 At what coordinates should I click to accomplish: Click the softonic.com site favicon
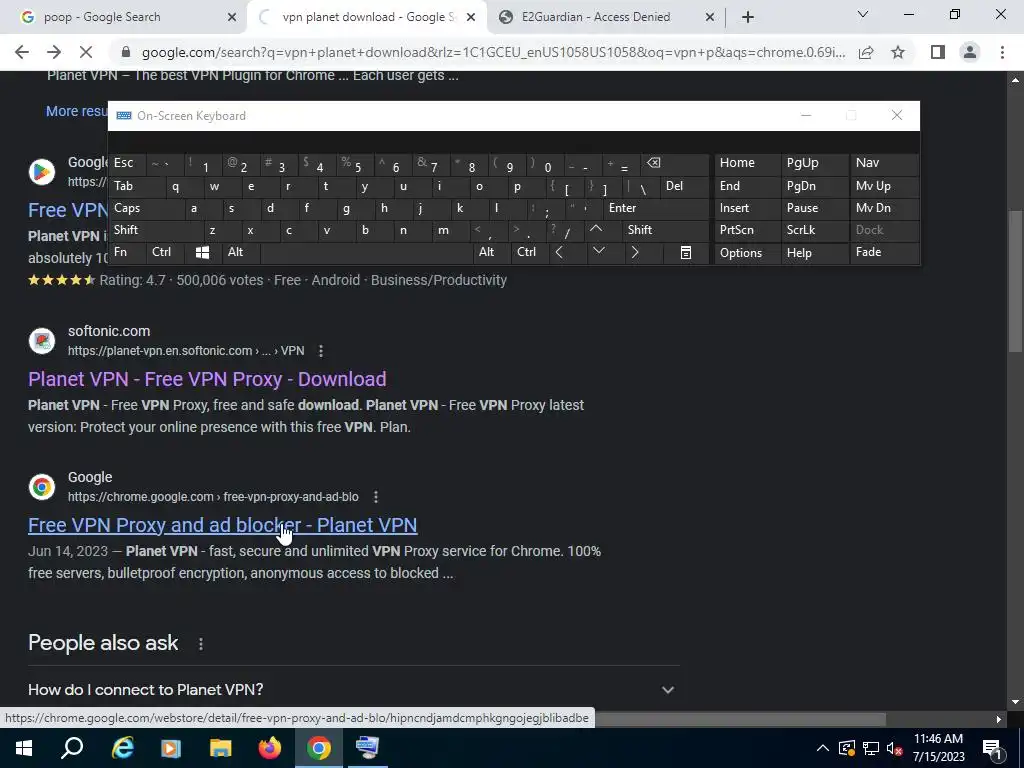coord(42,341)
